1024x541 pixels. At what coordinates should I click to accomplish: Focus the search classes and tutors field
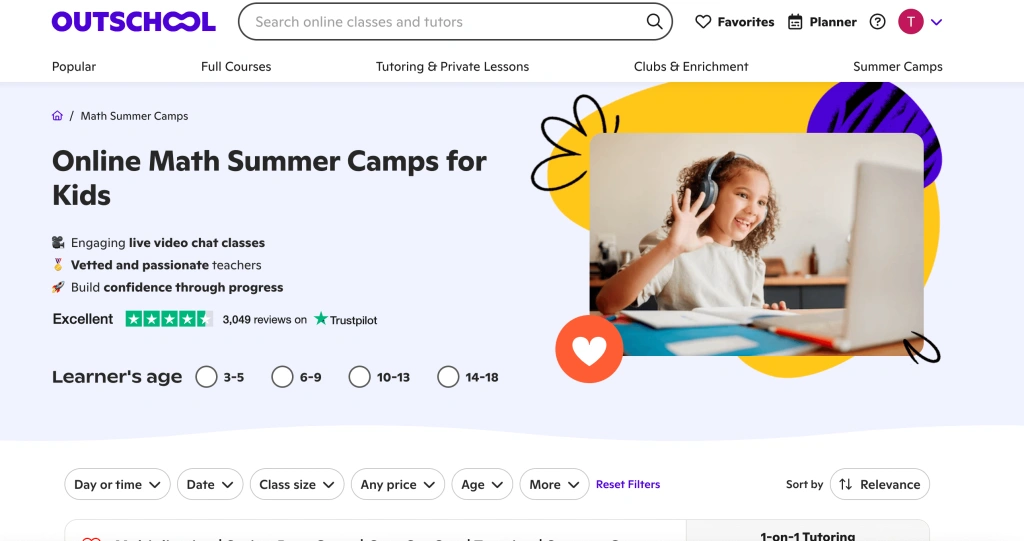(x=440, y=22)
